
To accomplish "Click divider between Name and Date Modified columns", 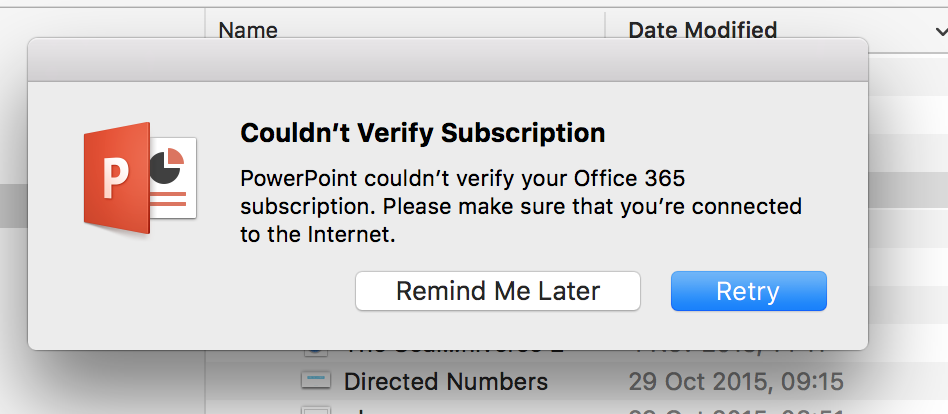I will click(x=605, y=30).
